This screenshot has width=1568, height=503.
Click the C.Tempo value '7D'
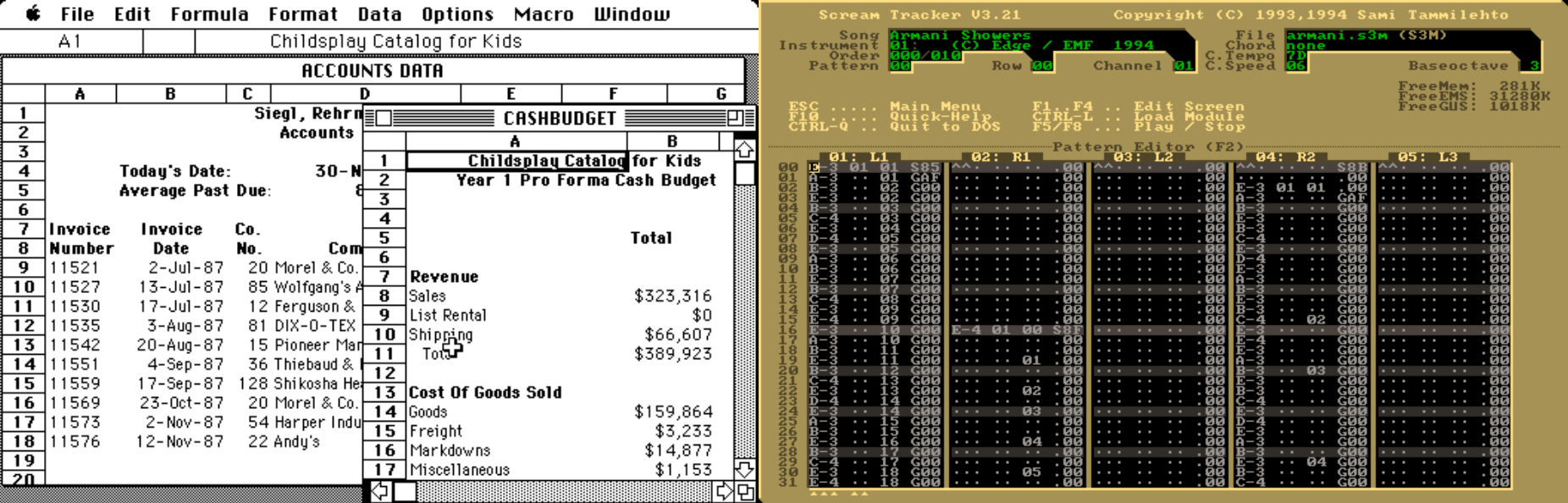pos(1296,56)
